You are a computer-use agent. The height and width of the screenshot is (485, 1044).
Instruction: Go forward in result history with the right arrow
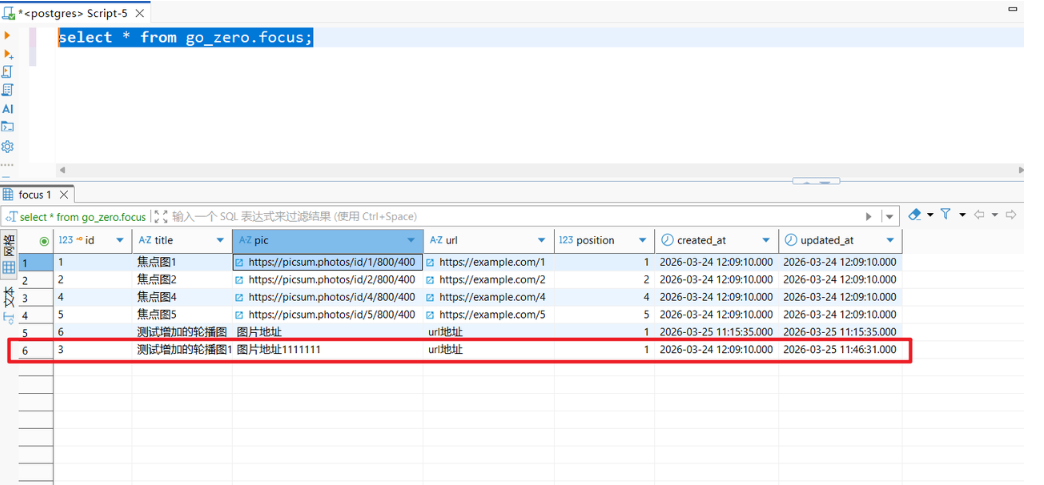click(x=1011, y=215)
